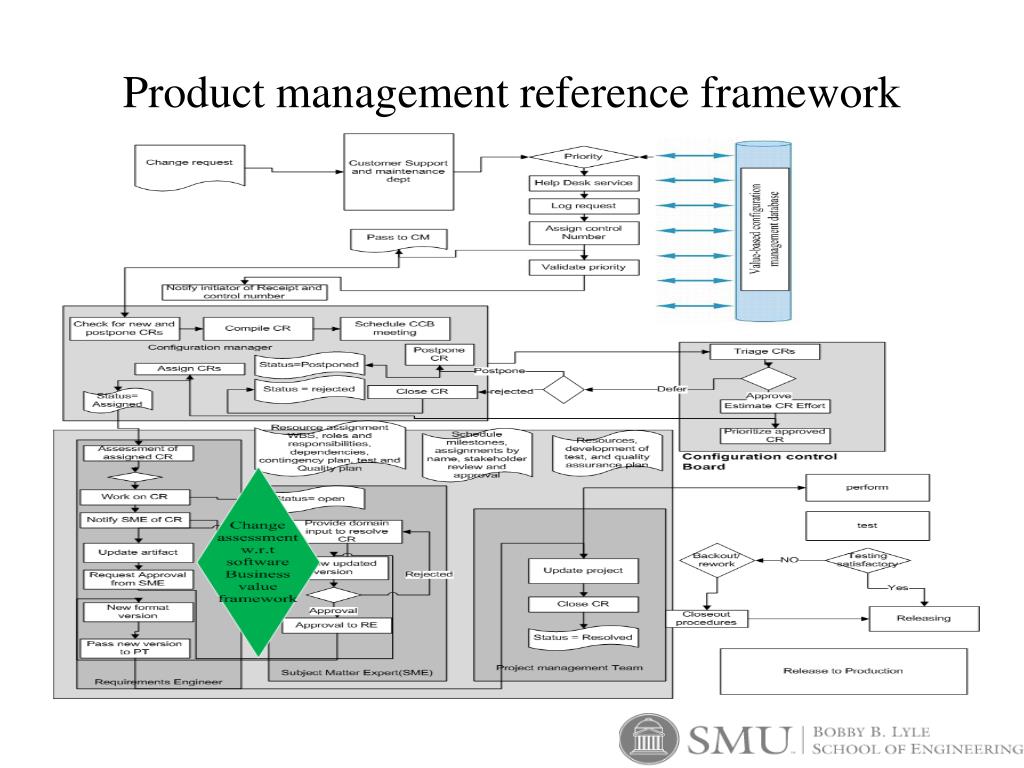Click the 'Work on CR' box
The width and height of the screenshot is (1024, 768).
pos(135,497)
